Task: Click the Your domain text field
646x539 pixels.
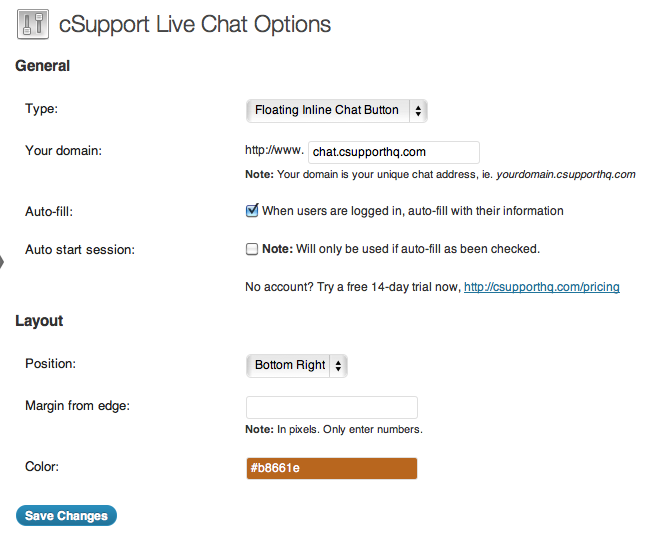Action: (394, 152)
